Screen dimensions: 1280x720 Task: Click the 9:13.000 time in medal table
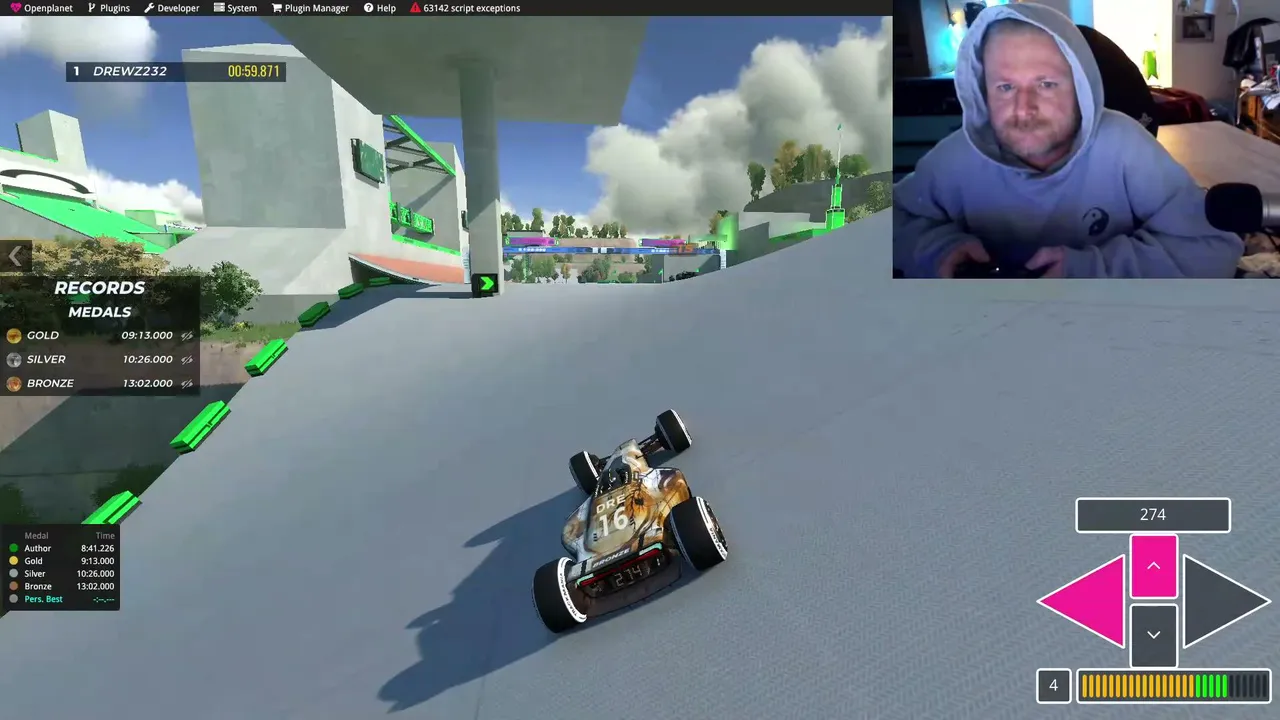pyautogui.click(x=98, y=561)
